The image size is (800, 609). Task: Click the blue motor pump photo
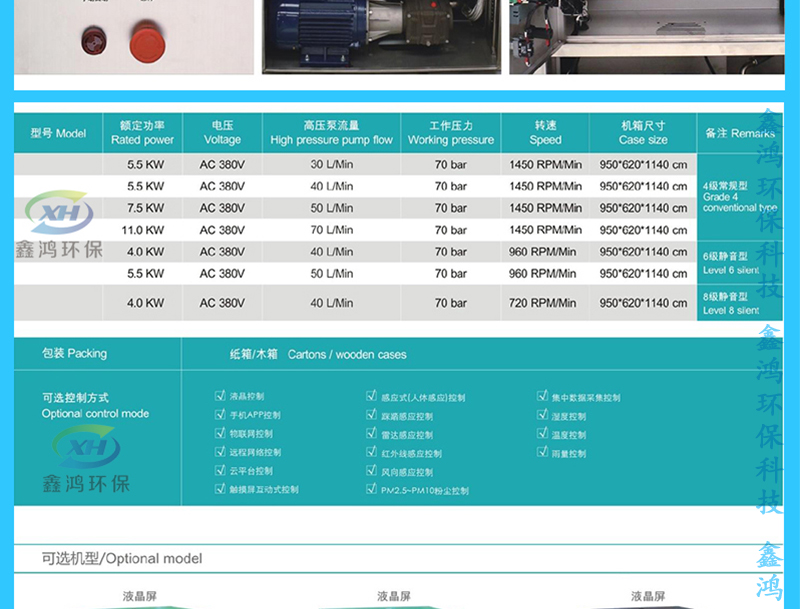[380, 37]
